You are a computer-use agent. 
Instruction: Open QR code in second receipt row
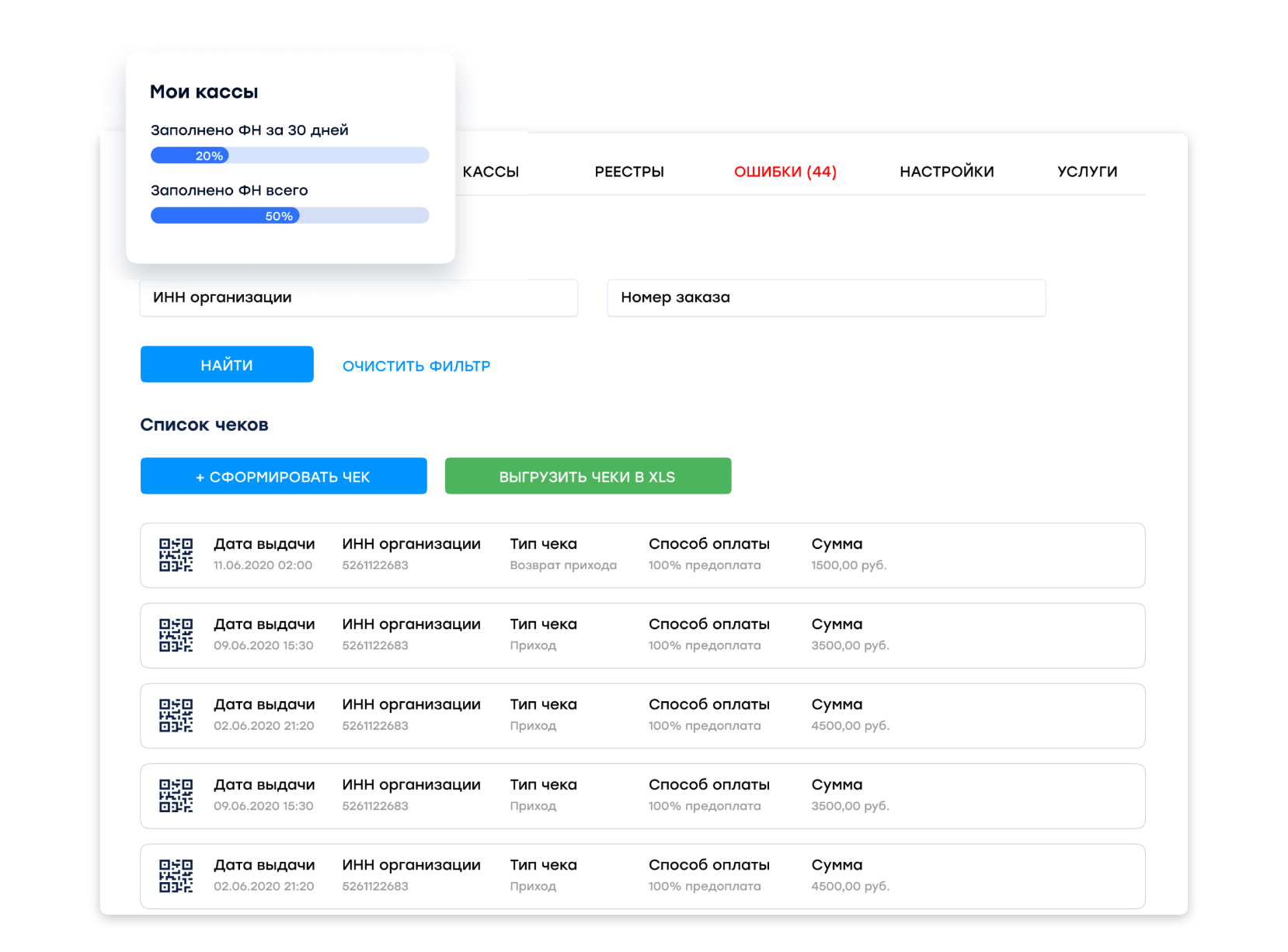[176, 635]
